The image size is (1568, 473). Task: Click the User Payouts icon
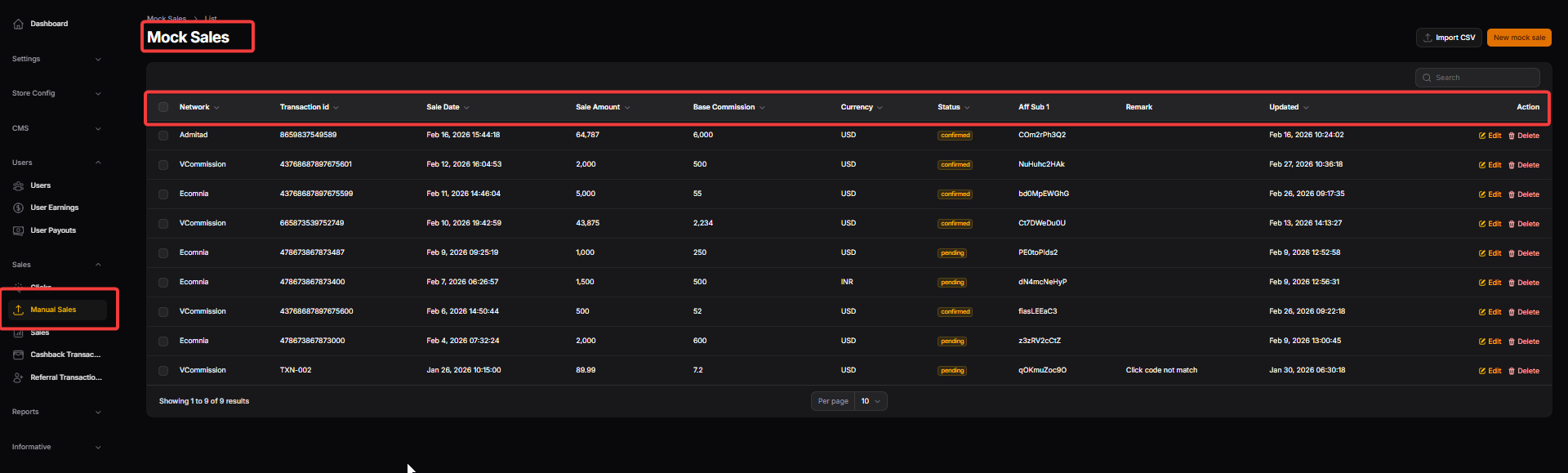tap(18, 230)
